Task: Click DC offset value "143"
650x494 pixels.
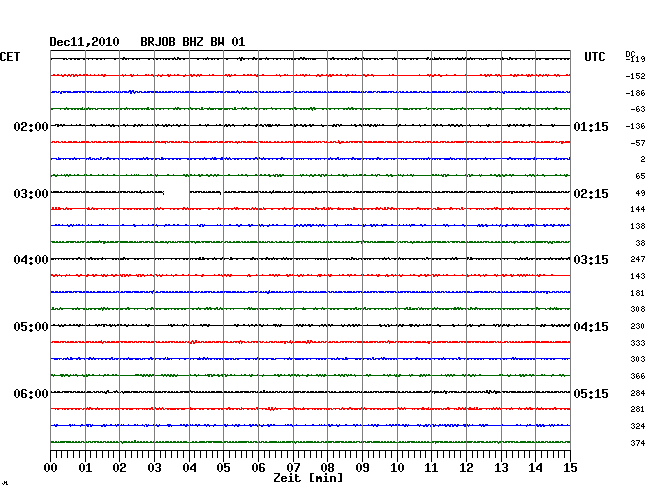Action: [x=638, y=276]
